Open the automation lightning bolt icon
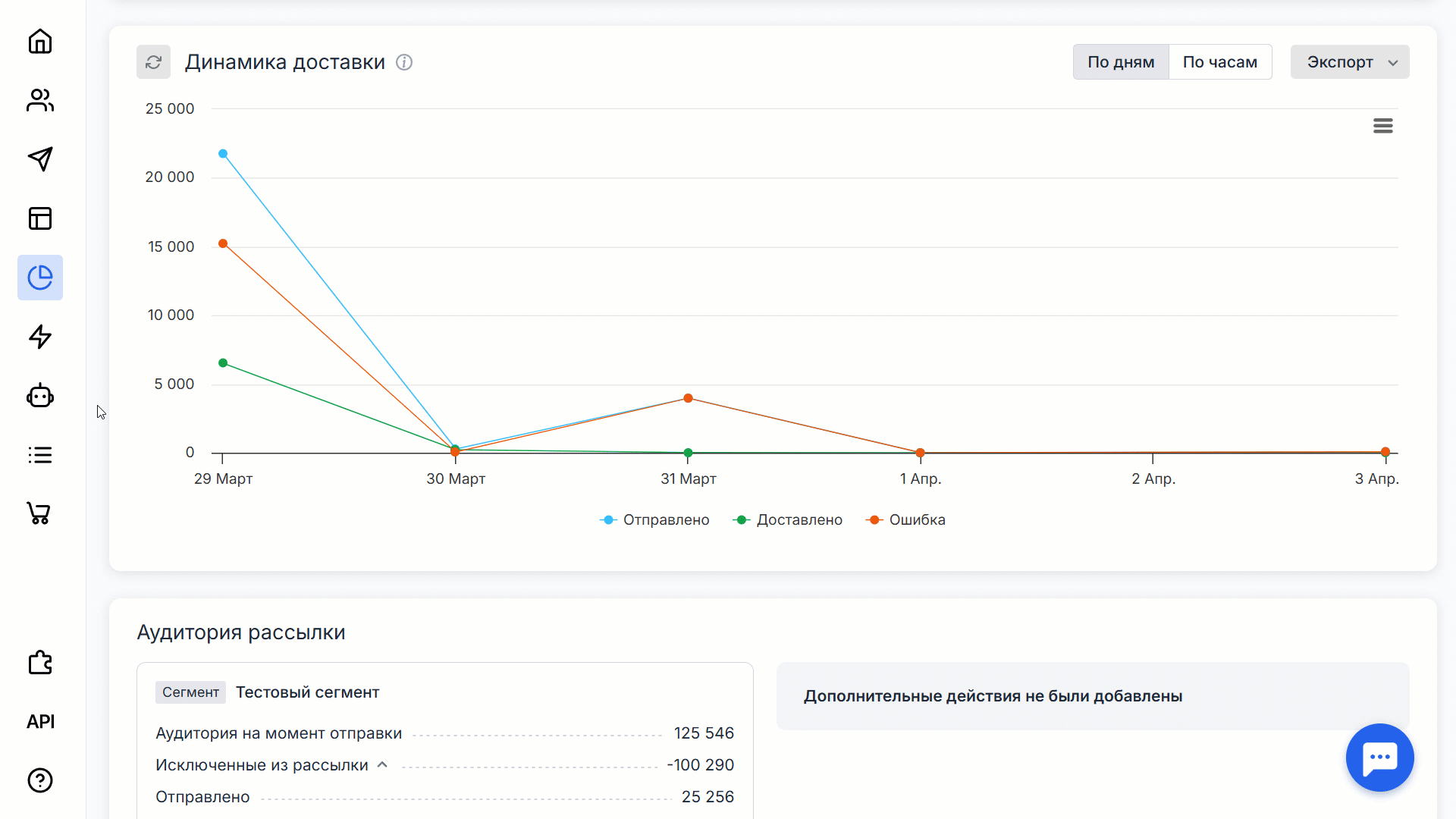Screen dimensions: 1456x819 40,337
